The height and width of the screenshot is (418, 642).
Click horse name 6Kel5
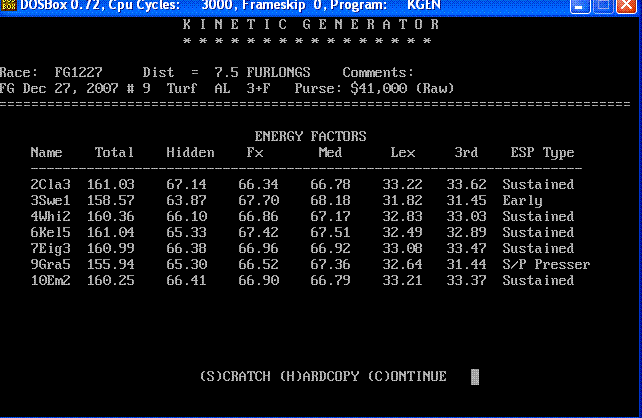coord(50,233)
